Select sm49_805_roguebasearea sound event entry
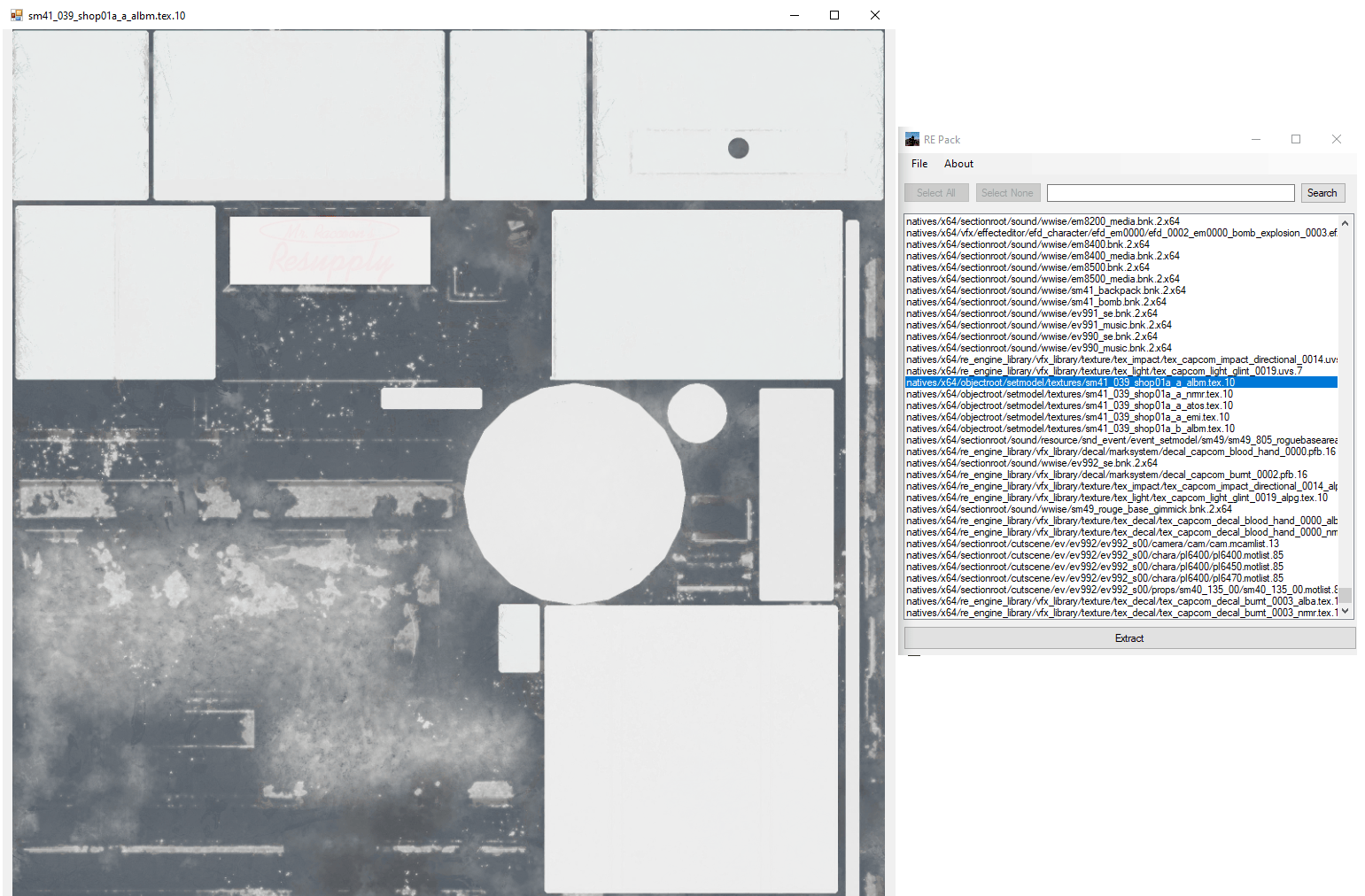Screen dimensions: 1365x896 (1121, 440)
